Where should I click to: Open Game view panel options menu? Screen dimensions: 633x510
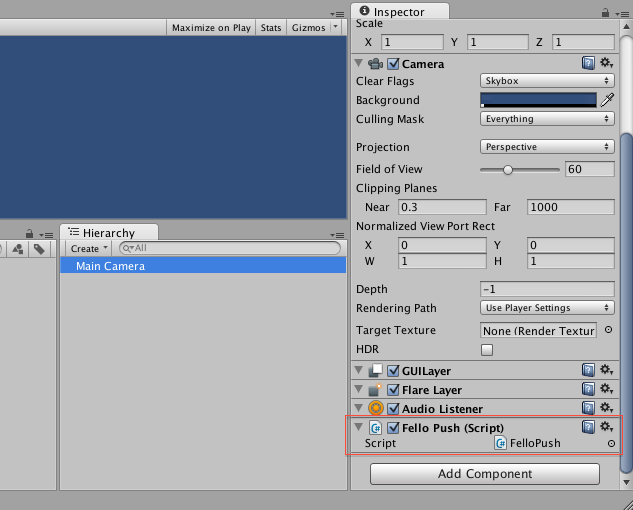pos(337,14)
